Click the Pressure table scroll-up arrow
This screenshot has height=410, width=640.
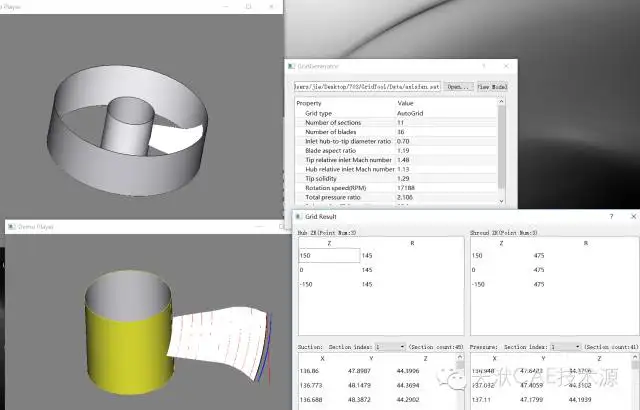635,357
